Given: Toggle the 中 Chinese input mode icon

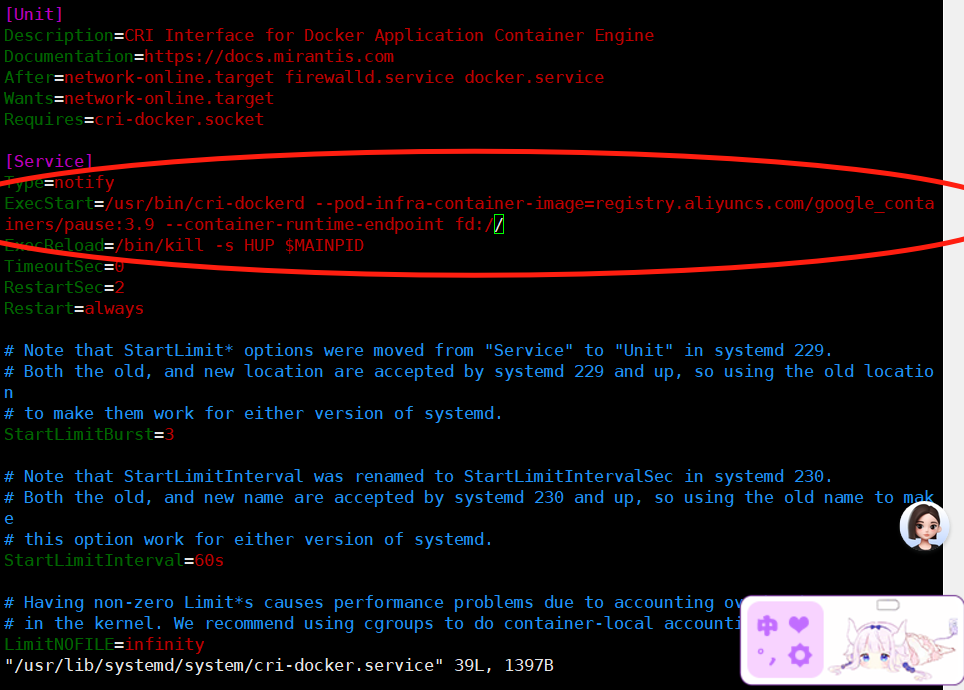Looking at the screenshot, I should [767, 625].
